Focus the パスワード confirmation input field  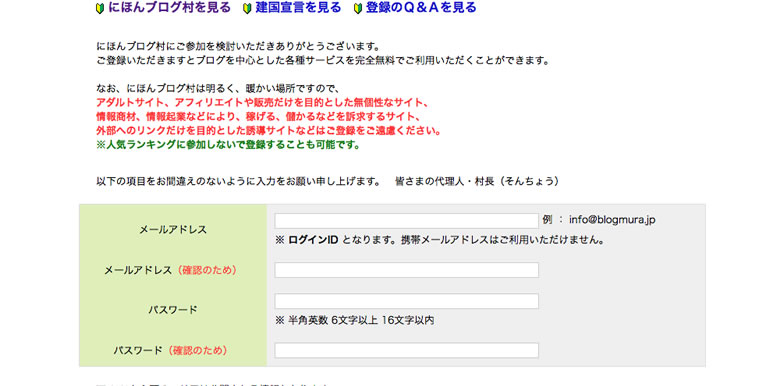(406, 350)
